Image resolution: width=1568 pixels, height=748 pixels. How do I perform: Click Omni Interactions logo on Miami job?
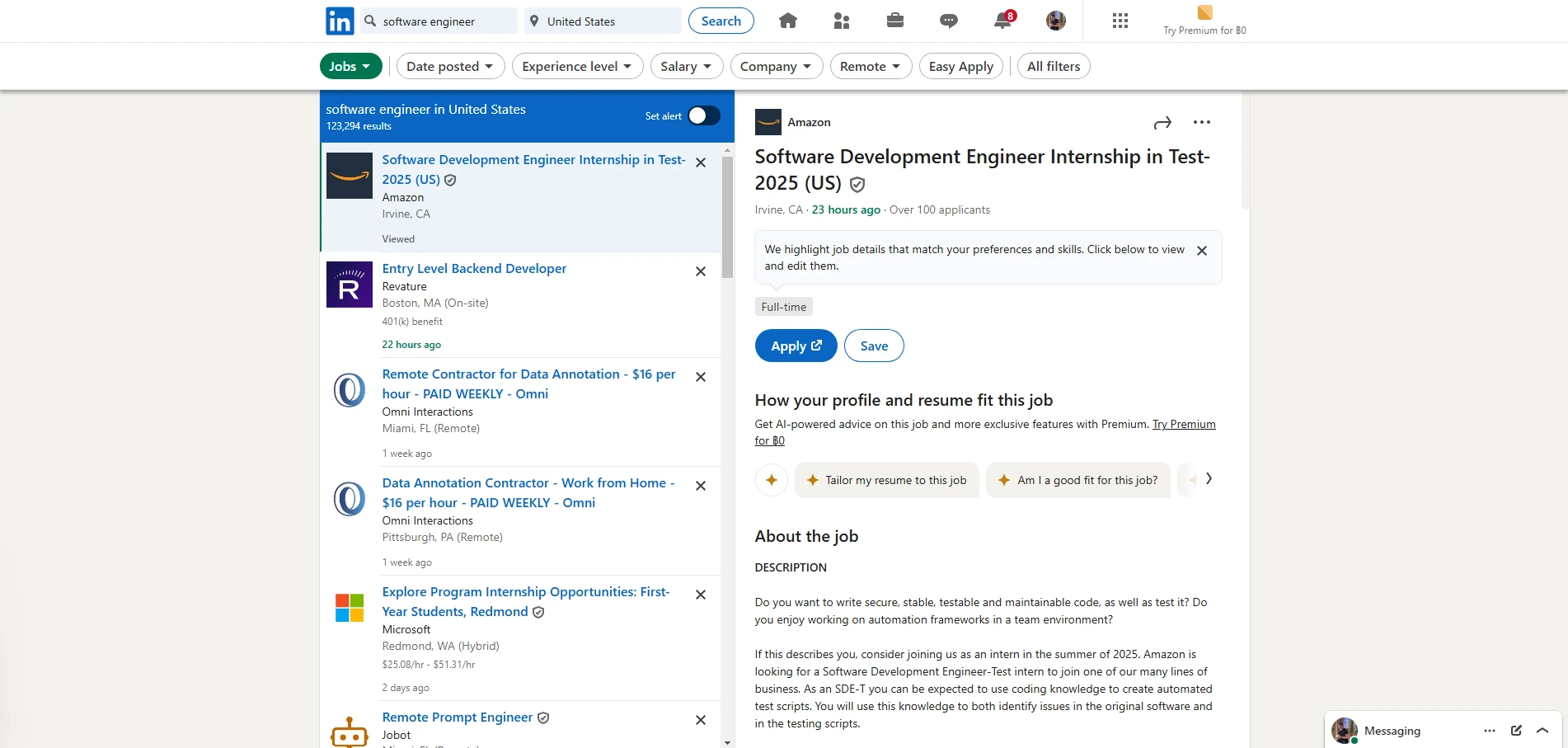pos(350,390)
